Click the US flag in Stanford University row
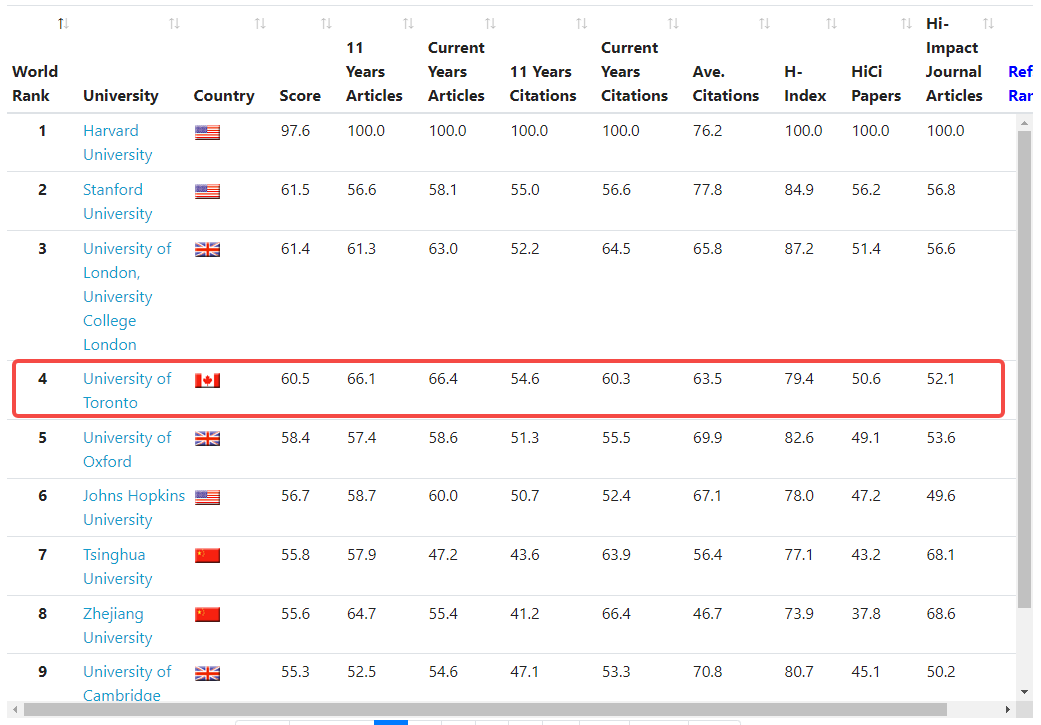This screenshot has height=725, width=1041. pos(207,191)
